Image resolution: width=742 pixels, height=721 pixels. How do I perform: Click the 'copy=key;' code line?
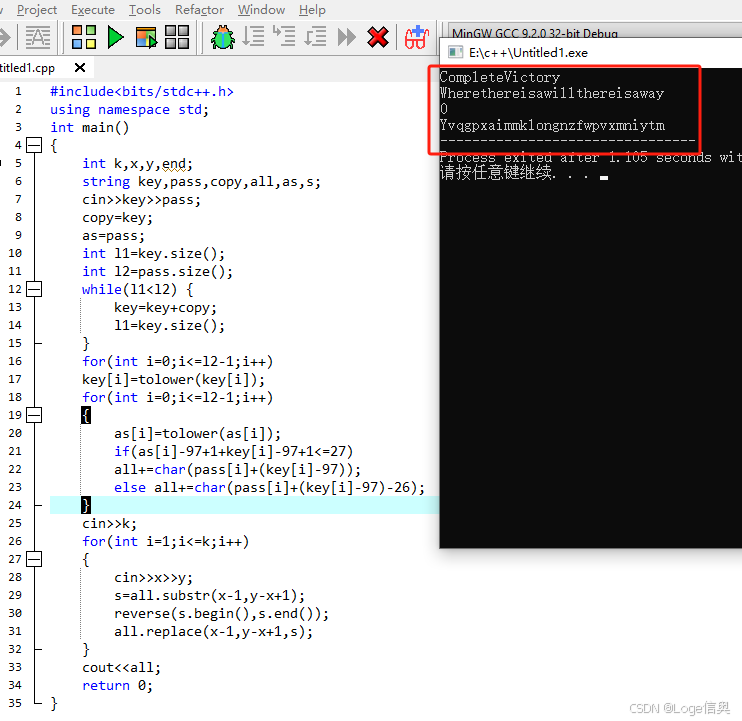tap(117, 218)
